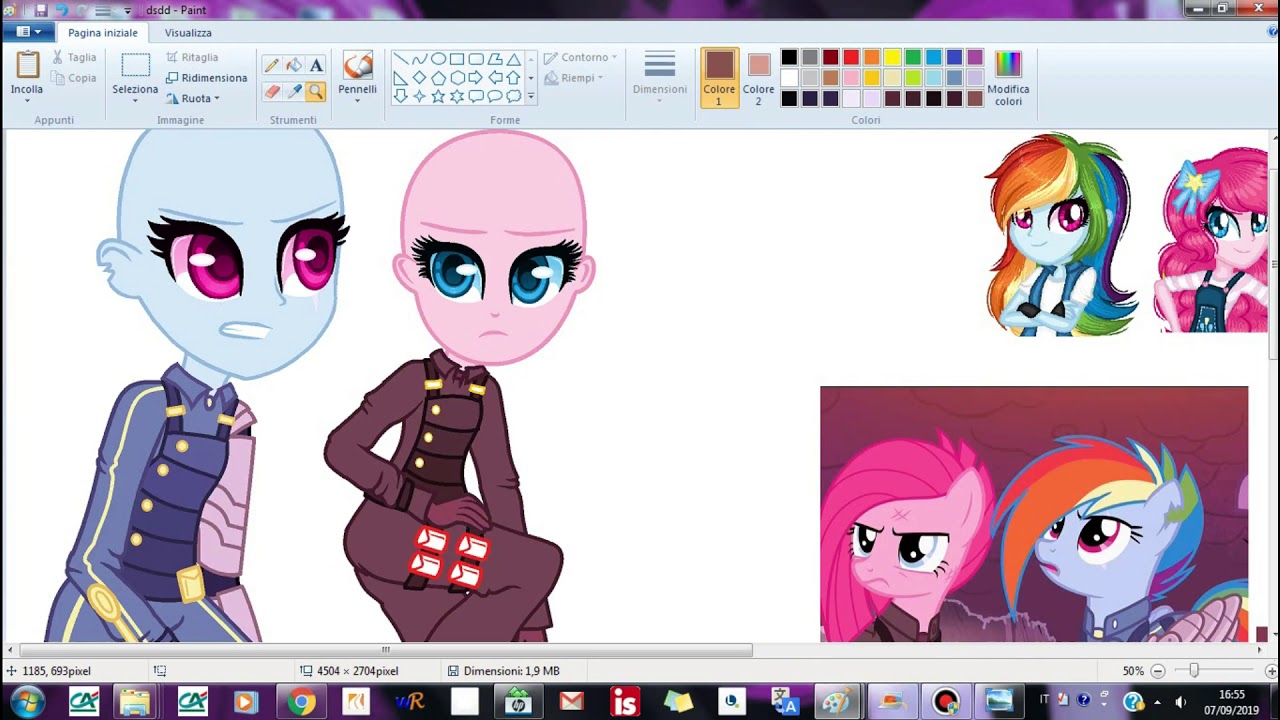The width and height of the screenshot is (1280, 720).
Task: Select the Colore 1 swatch
Action: pyautogui.click(x=719, y=78)
